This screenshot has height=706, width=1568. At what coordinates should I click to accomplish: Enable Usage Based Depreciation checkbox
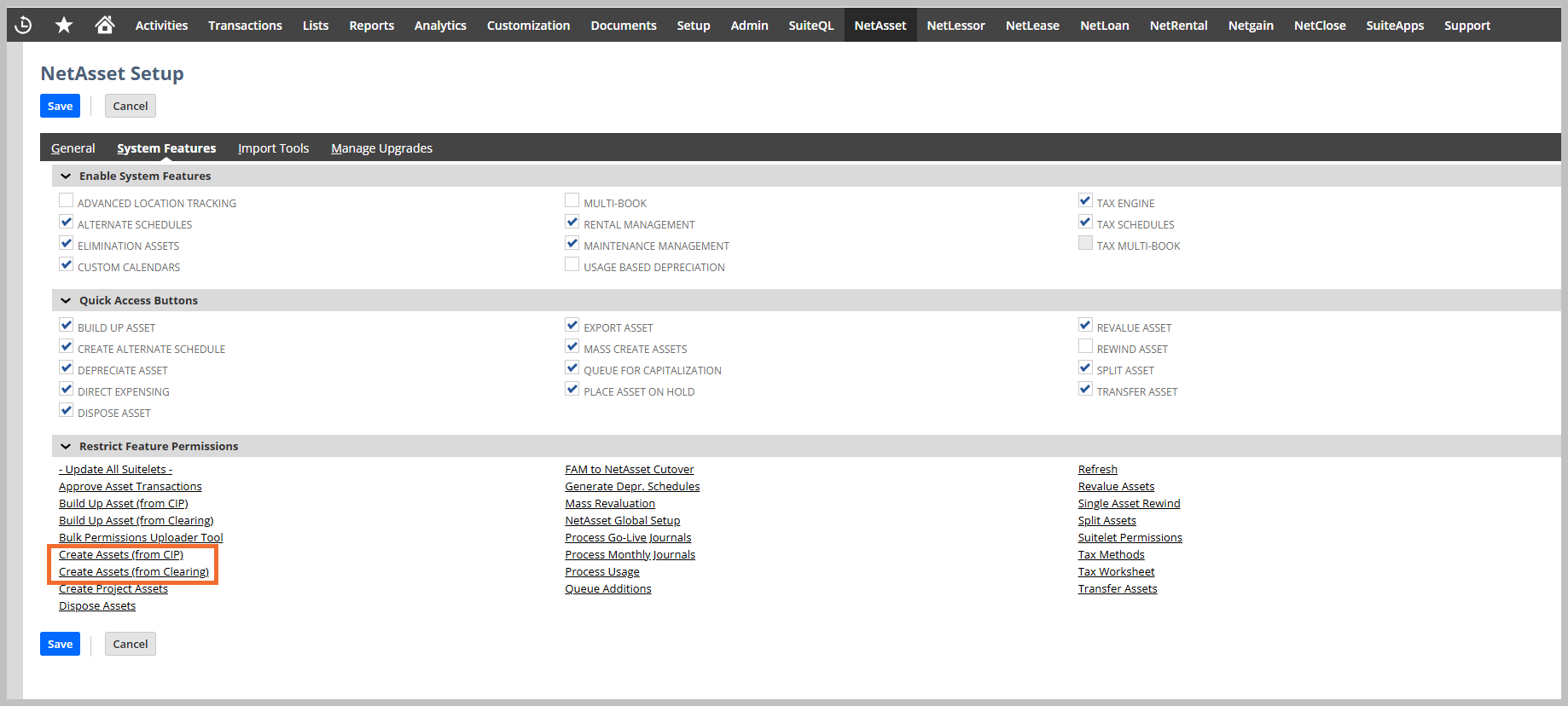(x=572, y=264)
